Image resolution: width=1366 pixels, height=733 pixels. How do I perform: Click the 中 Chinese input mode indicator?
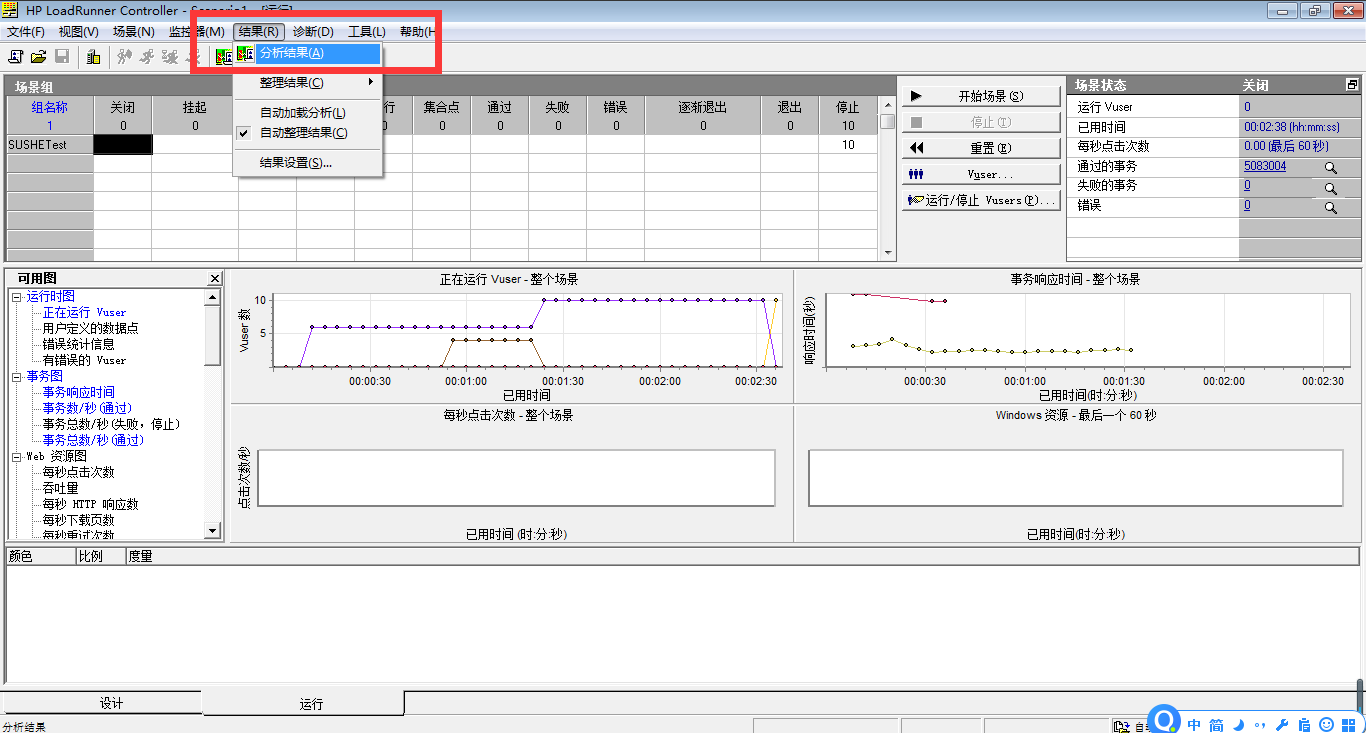(x=1194, y=725)
